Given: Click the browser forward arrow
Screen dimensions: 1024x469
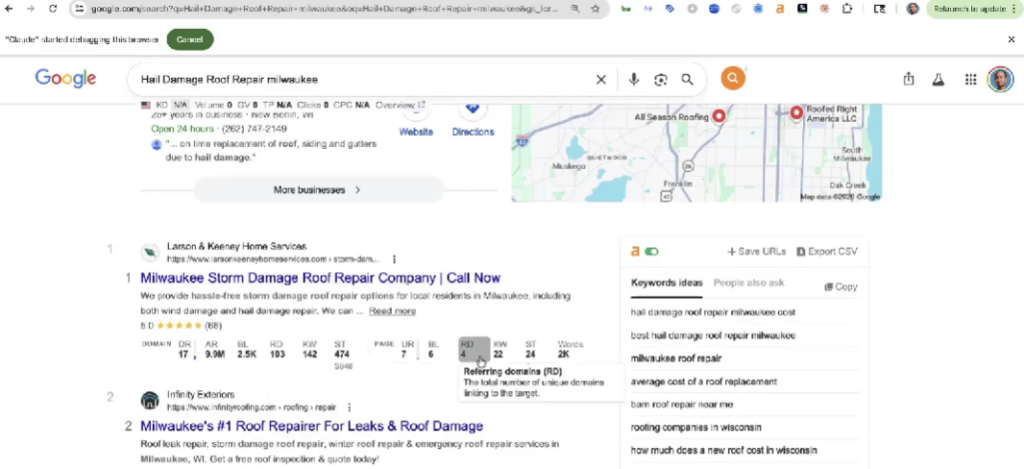Looking at the screenshot, I should [31, 9].
